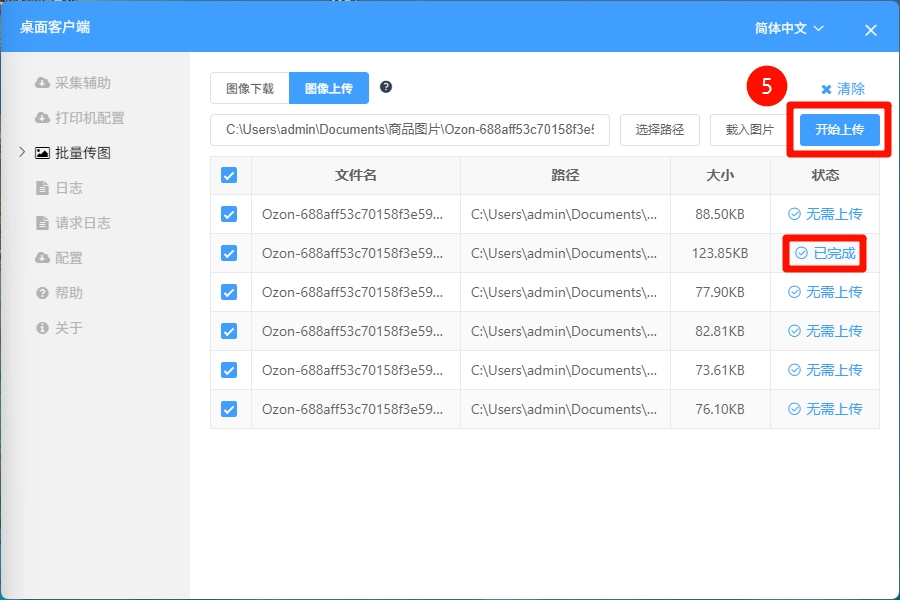Click the cloud icon beside 采集辅助

click(42, 83)
